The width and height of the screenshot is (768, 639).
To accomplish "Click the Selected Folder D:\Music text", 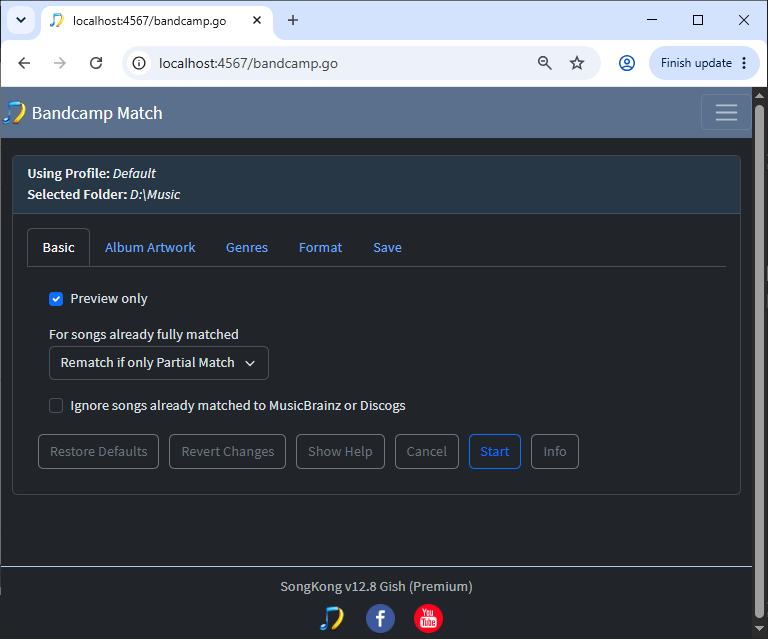I will pyautogui.click(x=103, y=194).
